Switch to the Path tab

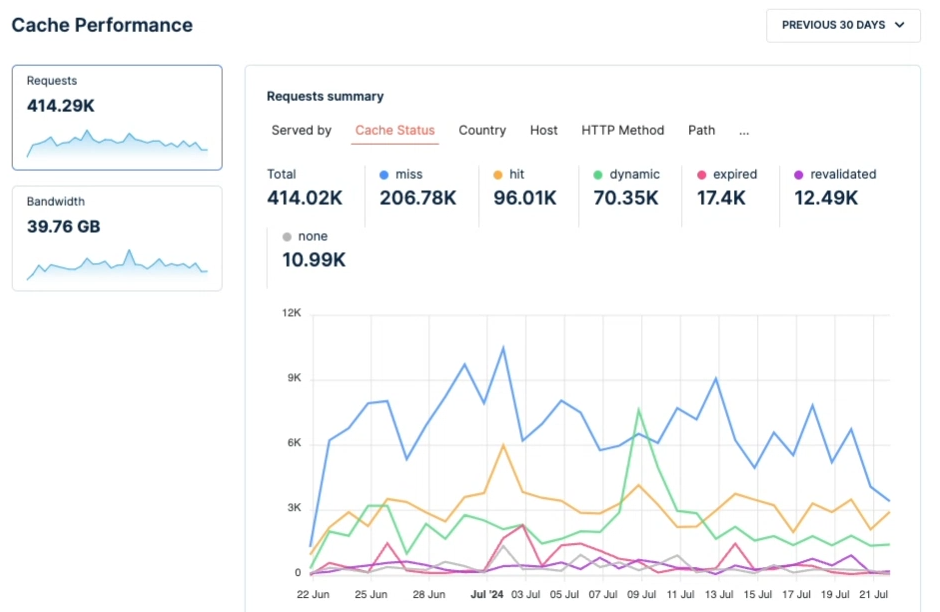(x=701, y=131)
